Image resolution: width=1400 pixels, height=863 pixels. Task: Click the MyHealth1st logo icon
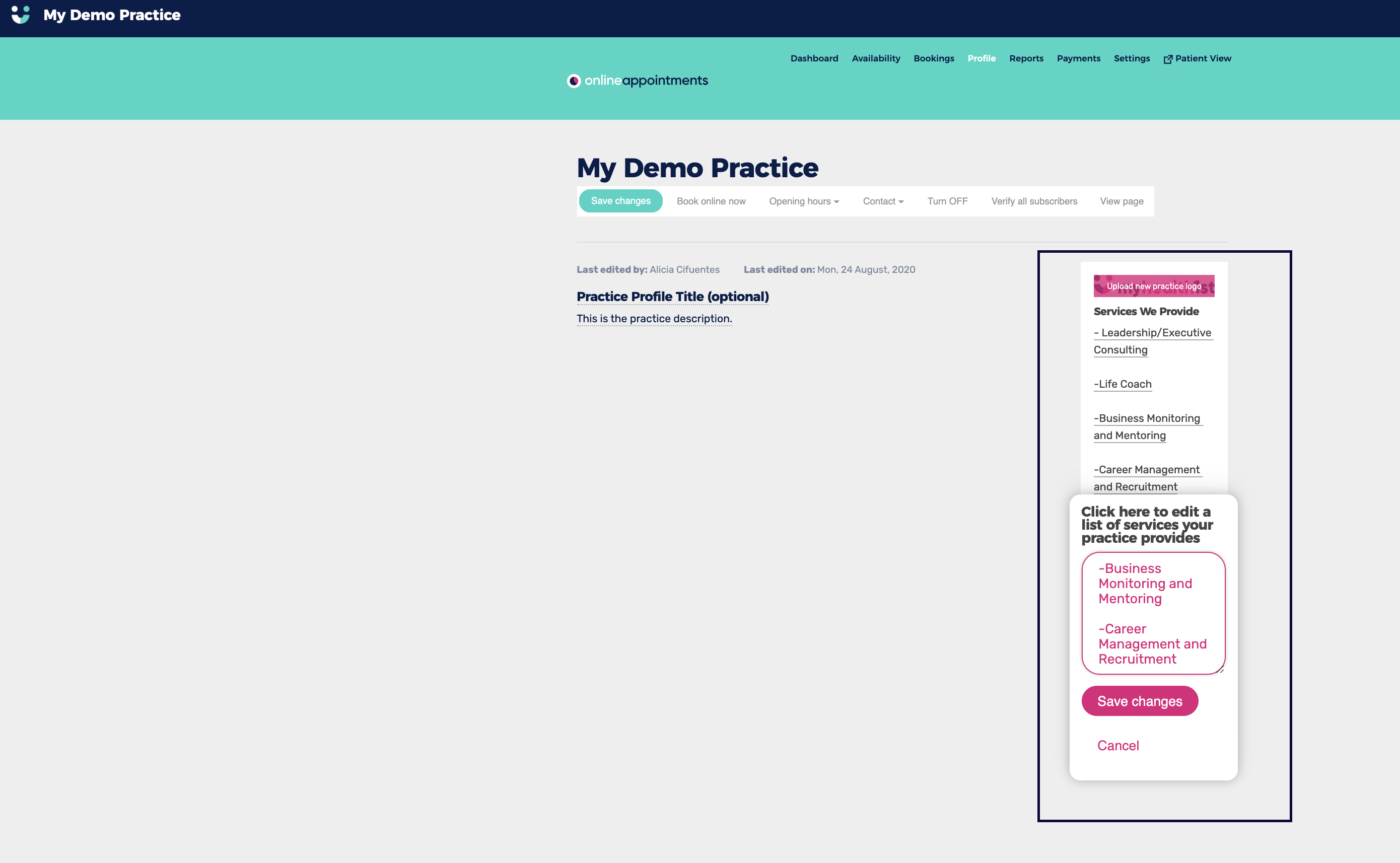click(x=21, y=15)
